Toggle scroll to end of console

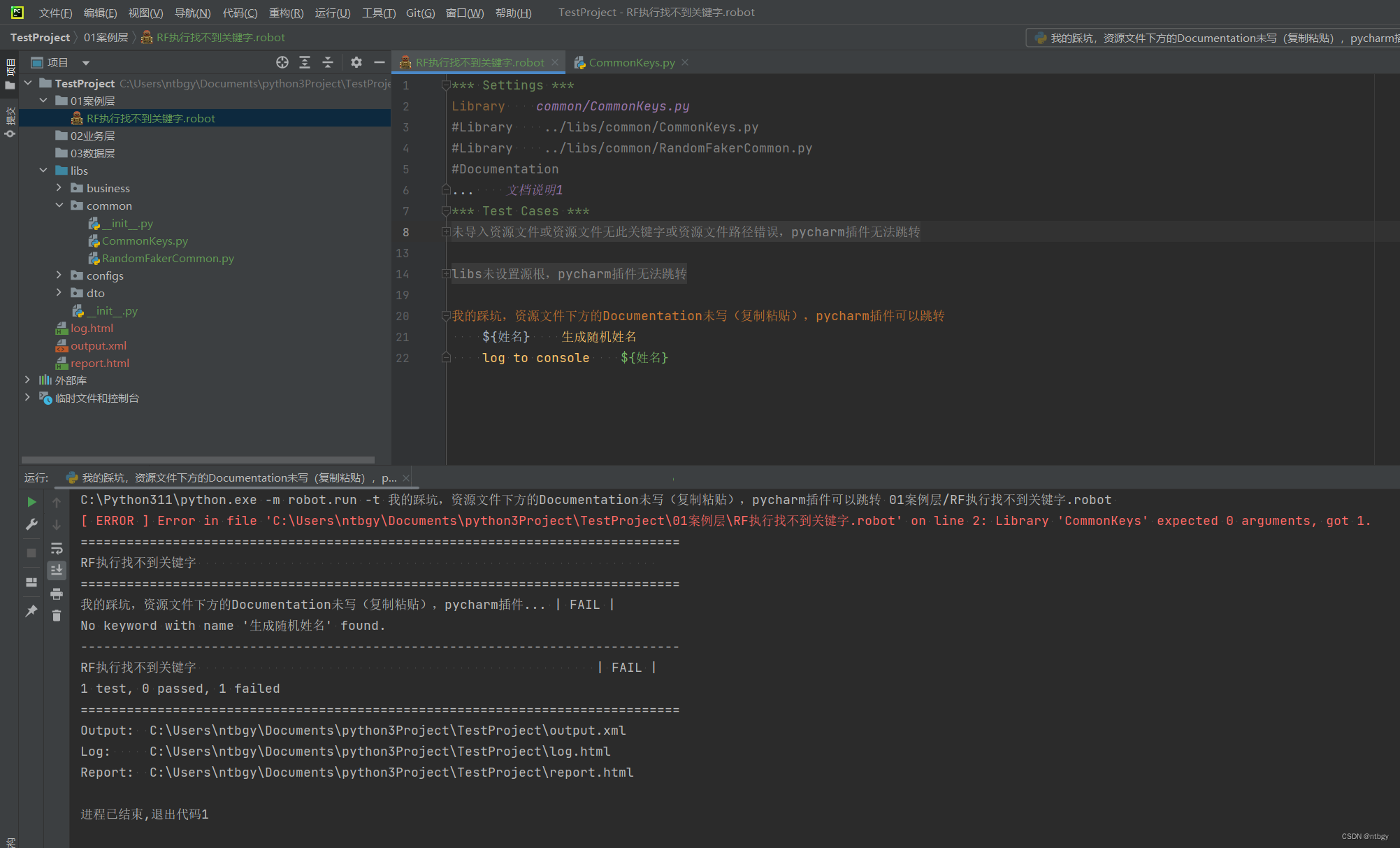point(57,570)
